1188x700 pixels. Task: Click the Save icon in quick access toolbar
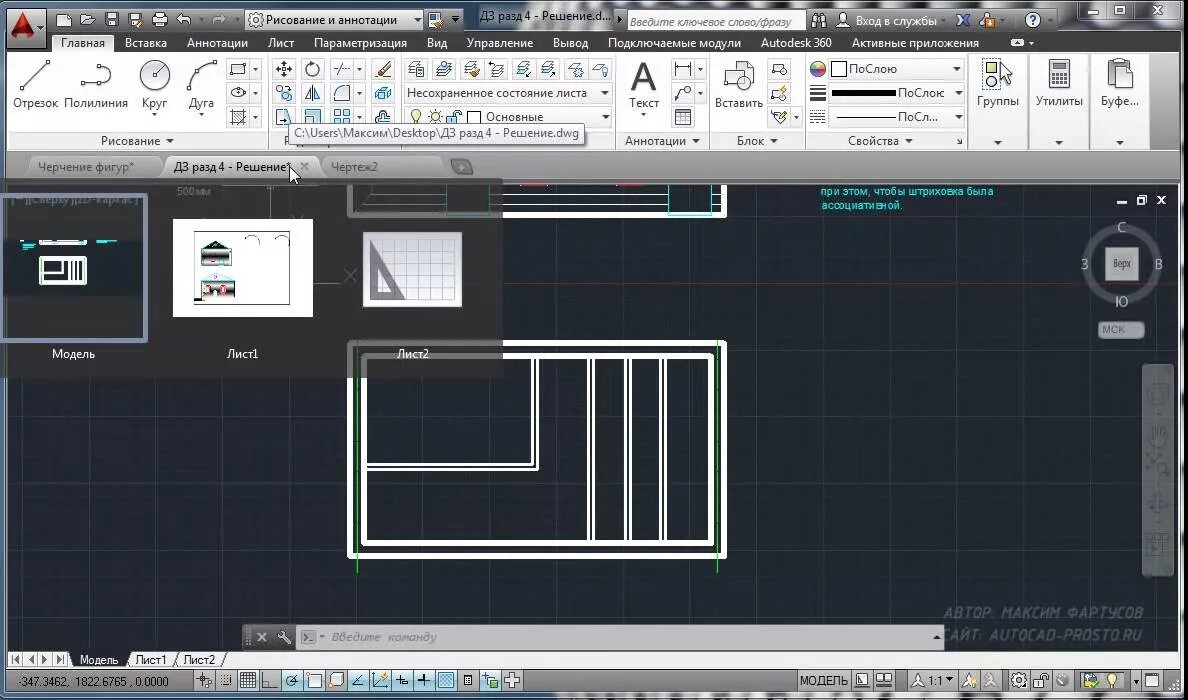coord(111,19)
